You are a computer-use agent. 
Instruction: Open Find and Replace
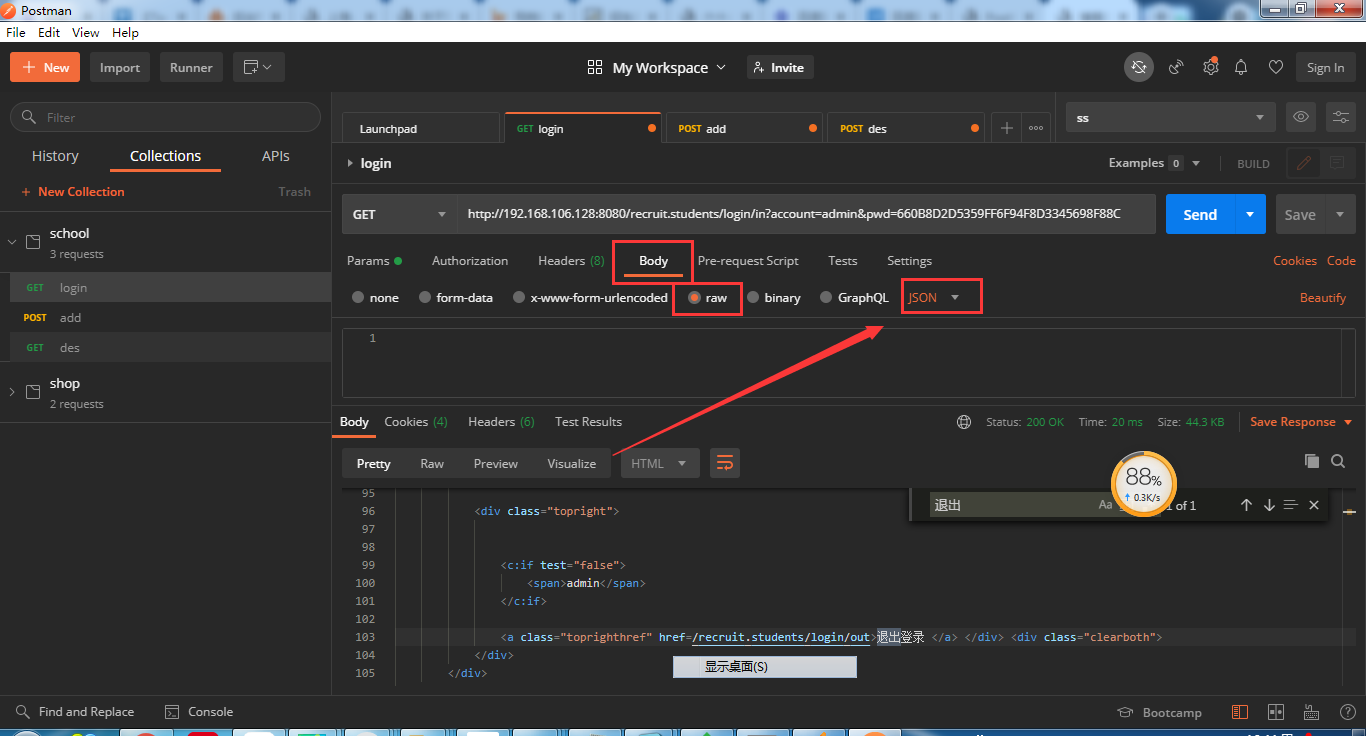click(x=75, y=712)
